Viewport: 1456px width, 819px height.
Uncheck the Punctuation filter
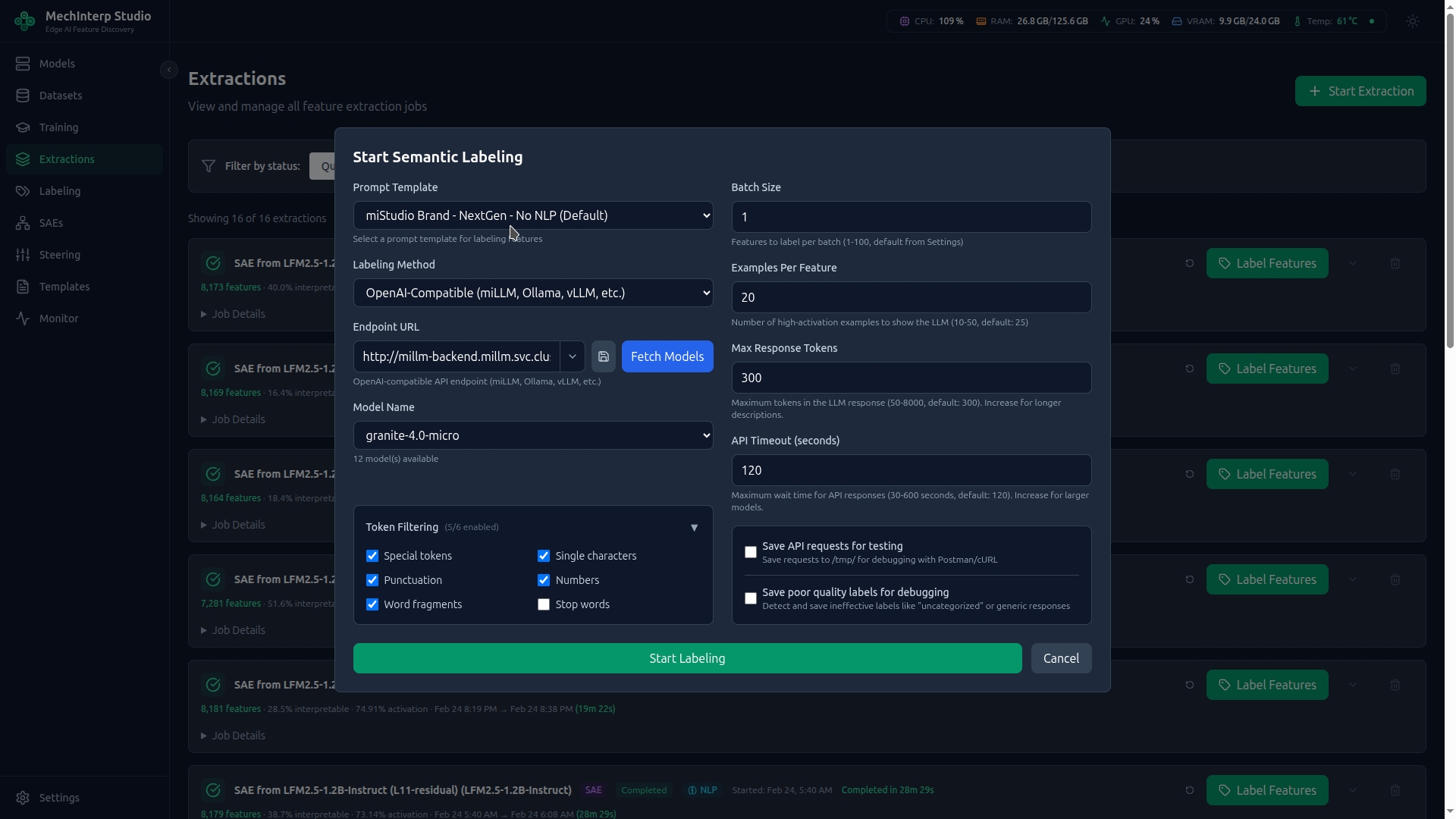click(x=372, y=580)
